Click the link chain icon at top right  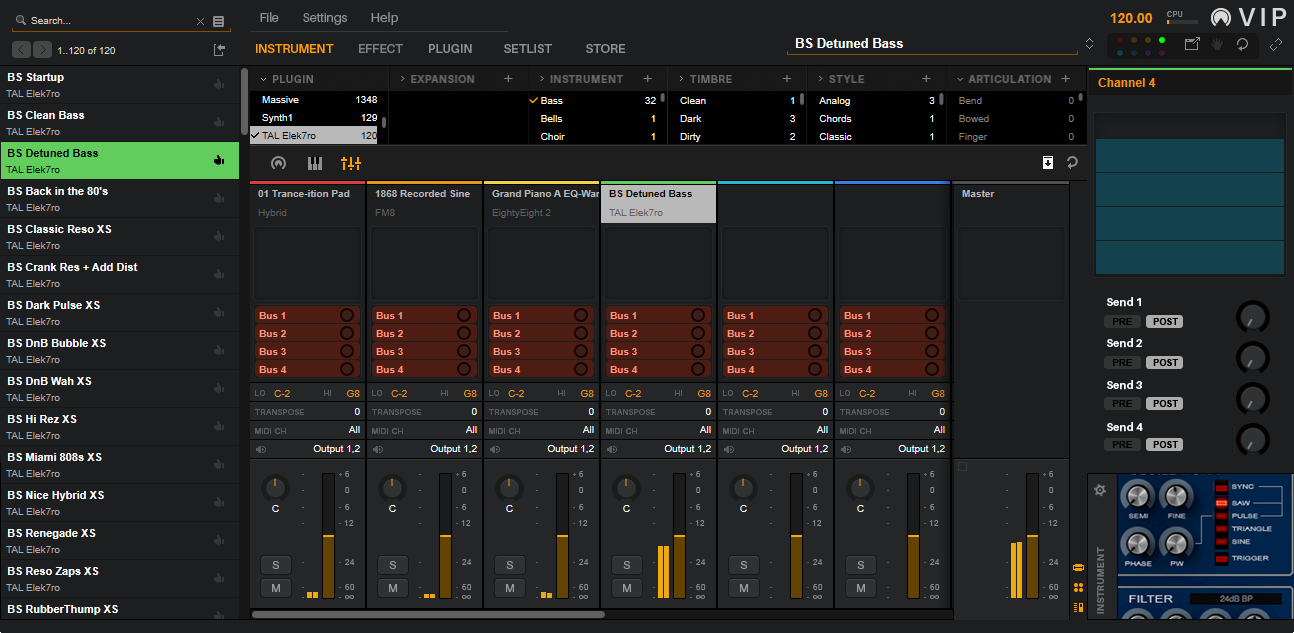[1276, 44]
